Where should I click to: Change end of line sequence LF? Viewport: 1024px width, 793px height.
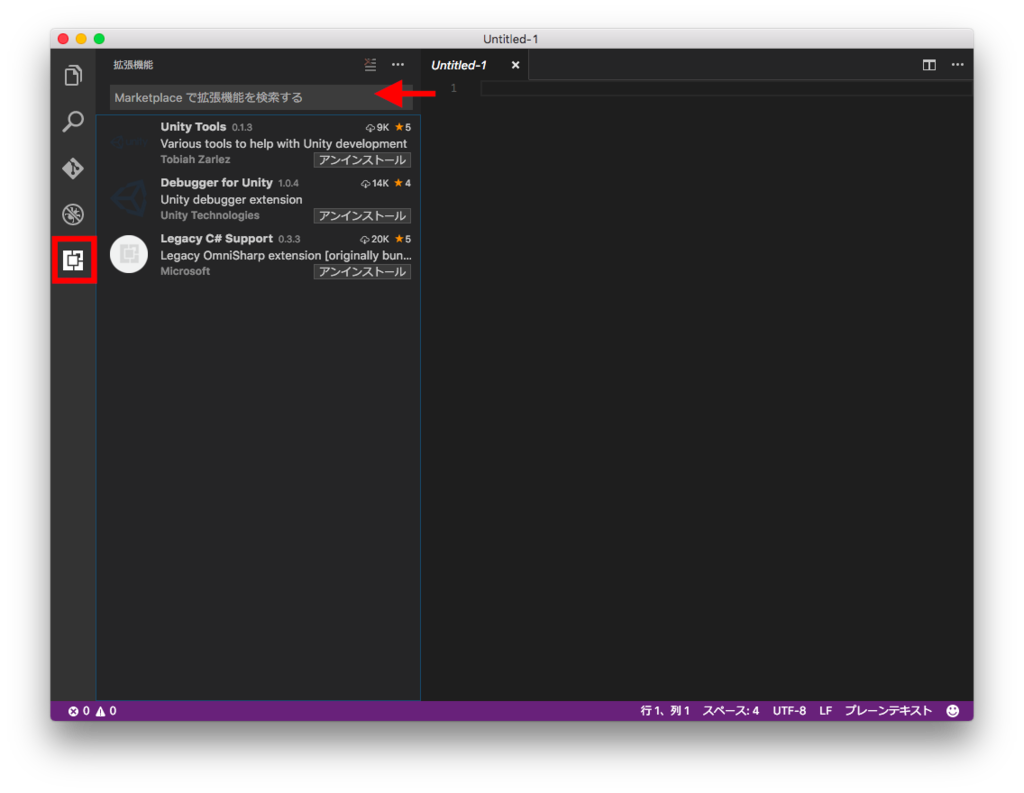[x=825, y=711]
